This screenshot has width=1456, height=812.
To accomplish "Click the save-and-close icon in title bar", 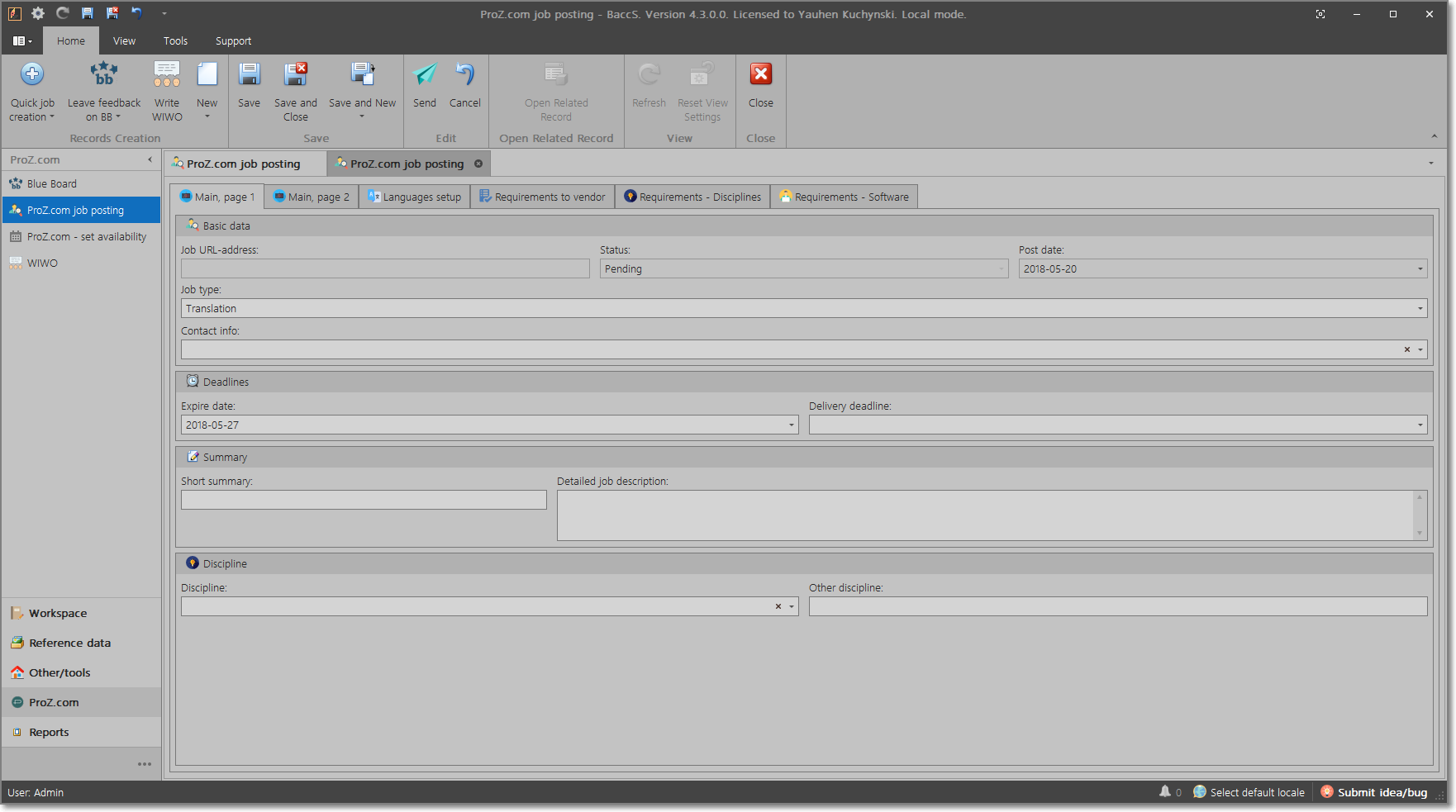I will (x=112, y=14).
